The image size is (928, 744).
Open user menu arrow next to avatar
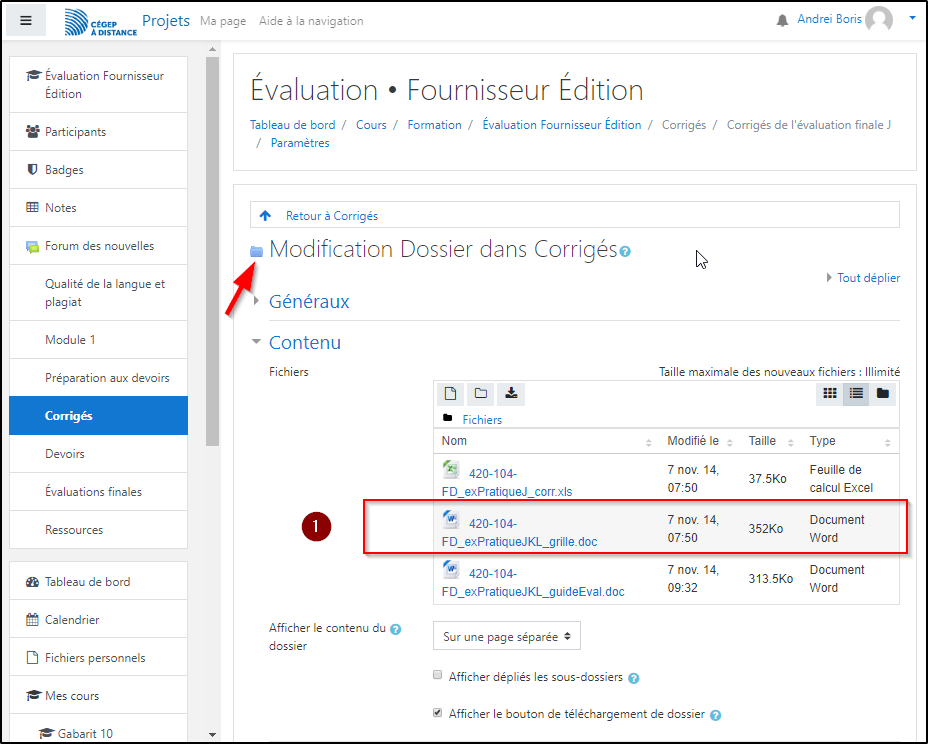(911, 19)
